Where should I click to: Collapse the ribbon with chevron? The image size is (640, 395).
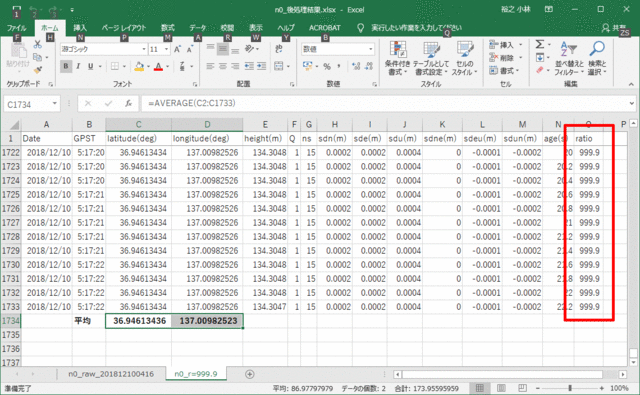click(x=631, y=84)
